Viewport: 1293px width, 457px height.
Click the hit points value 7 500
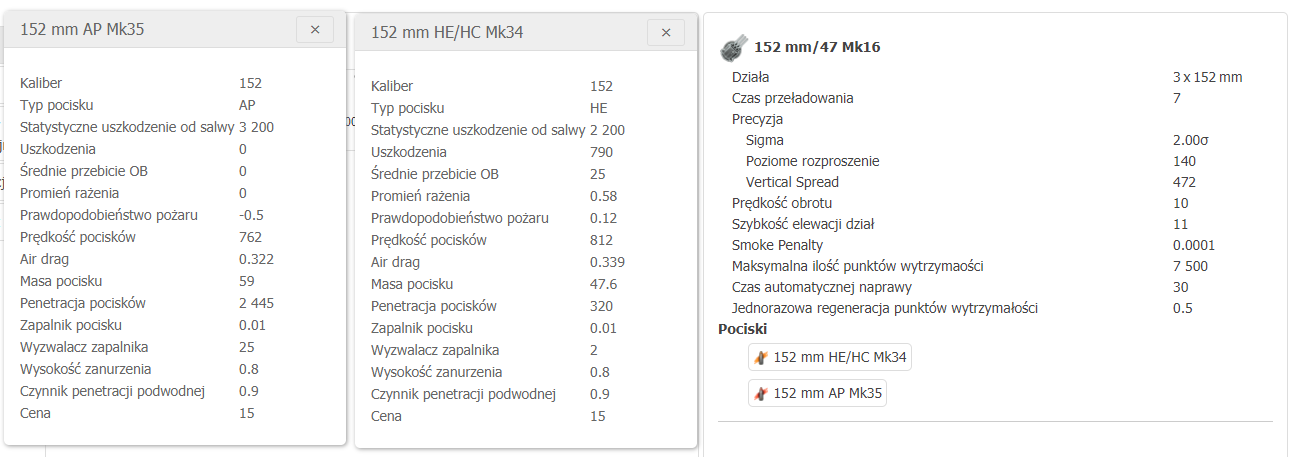pyautogui.click(x=1190, y=266)
